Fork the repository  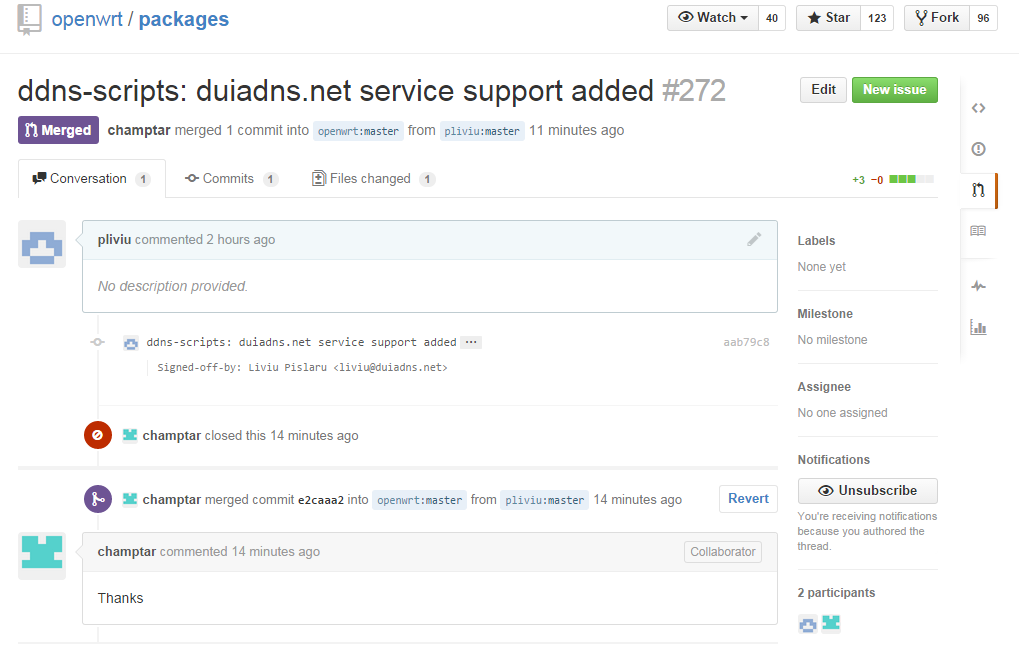(937, 18)
